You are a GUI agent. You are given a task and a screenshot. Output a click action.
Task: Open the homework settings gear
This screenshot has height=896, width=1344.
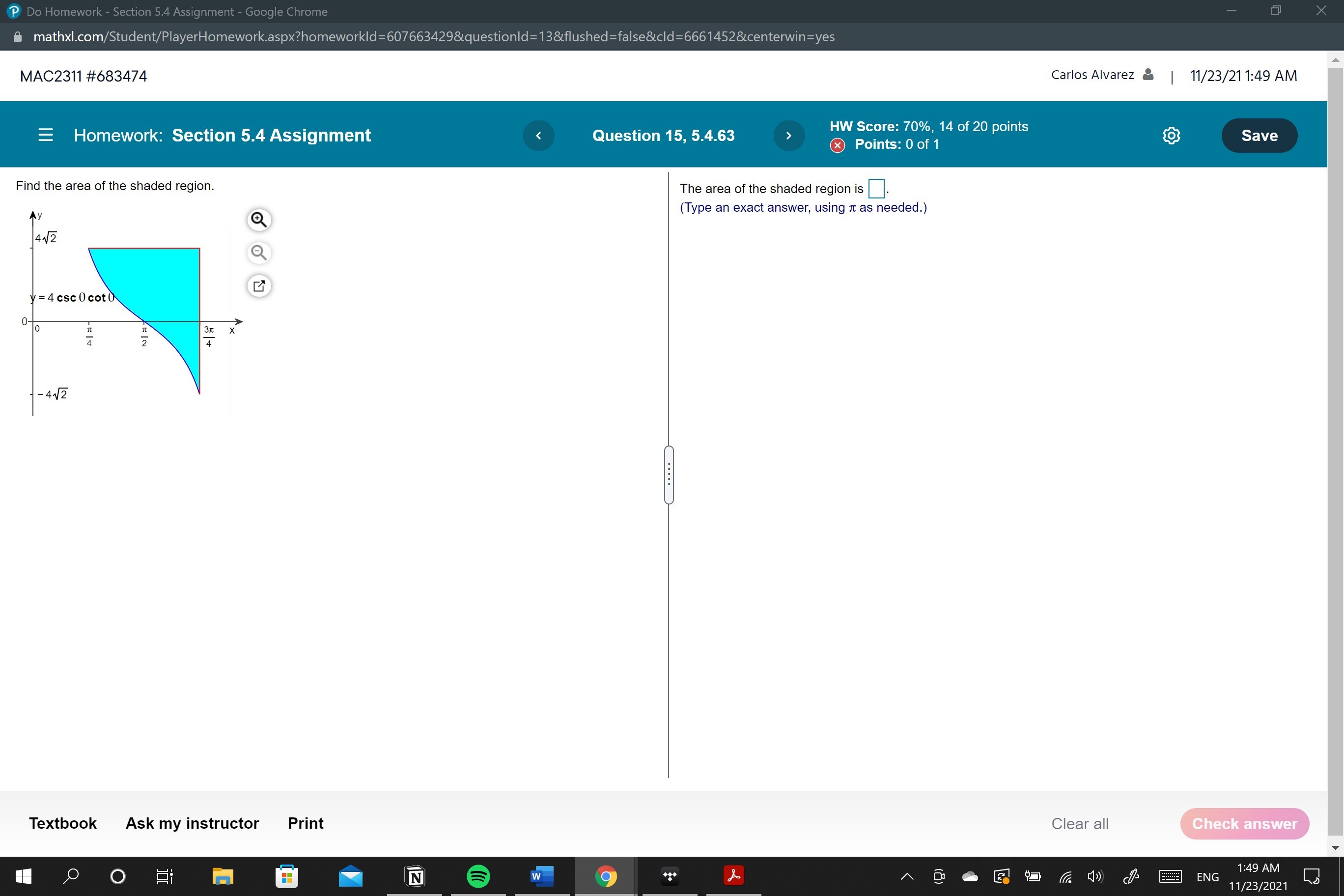1172,136
